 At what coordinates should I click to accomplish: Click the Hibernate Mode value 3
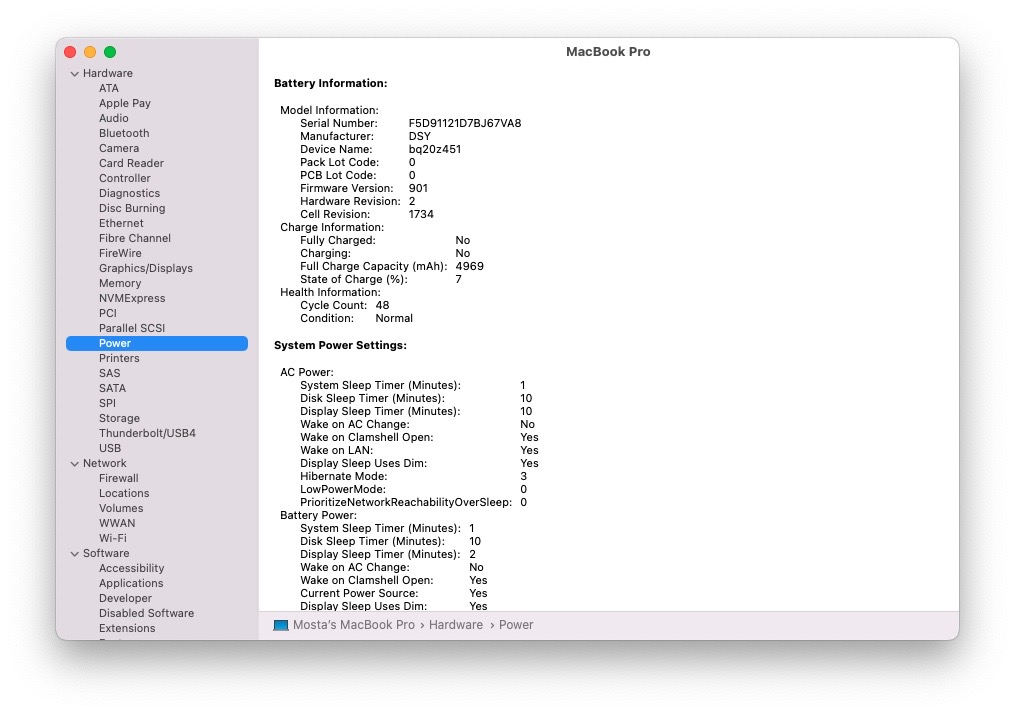(x=524, y=476)
